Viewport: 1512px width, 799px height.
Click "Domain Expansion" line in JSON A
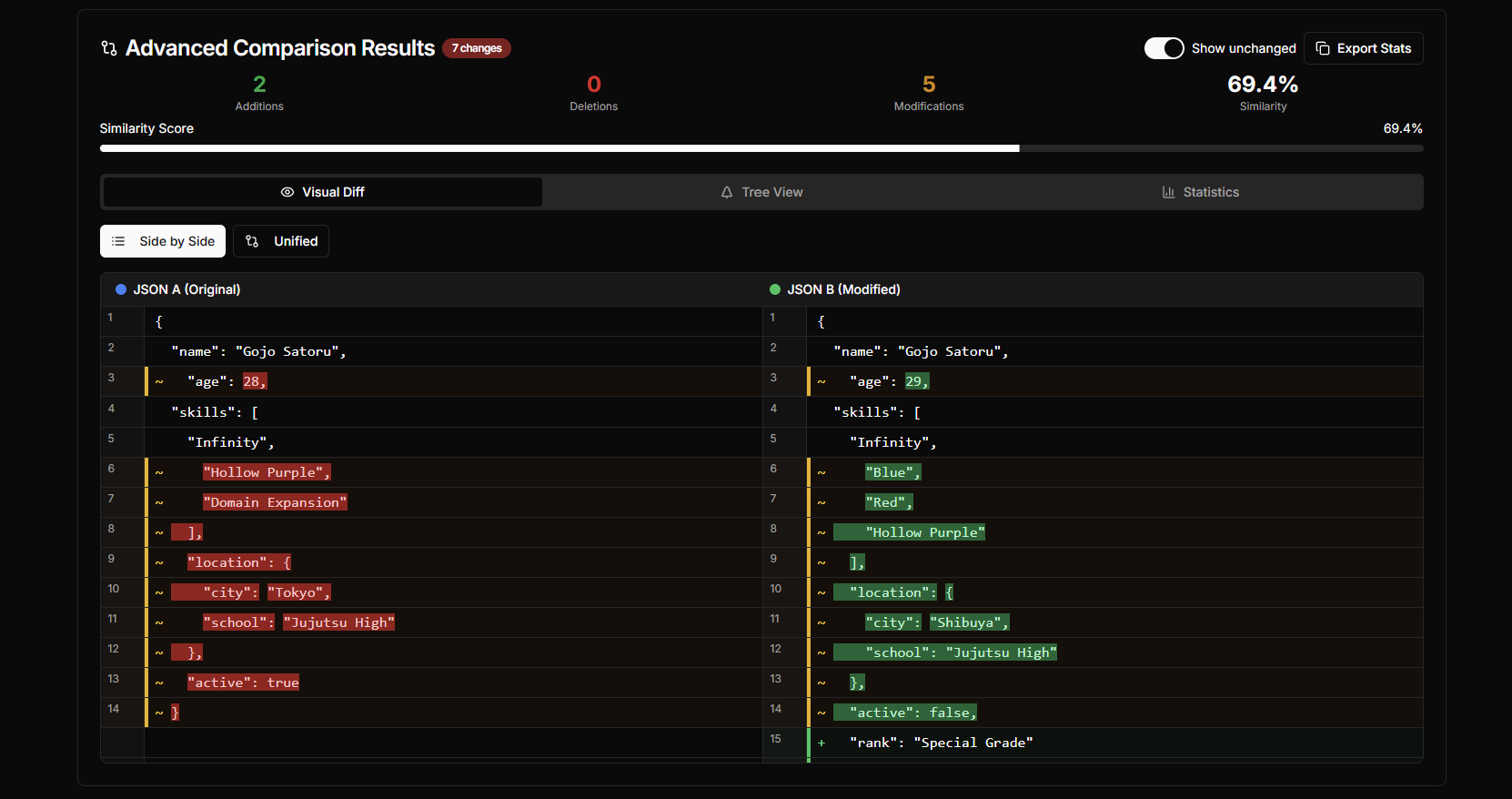coord(454,502)
